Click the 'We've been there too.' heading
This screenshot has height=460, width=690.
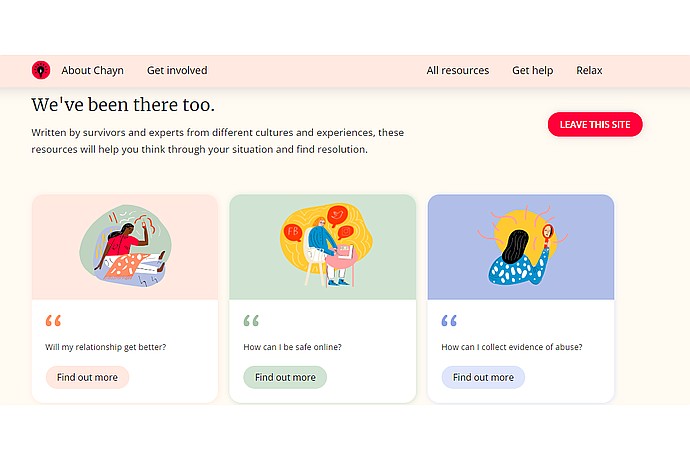point(123,105)
